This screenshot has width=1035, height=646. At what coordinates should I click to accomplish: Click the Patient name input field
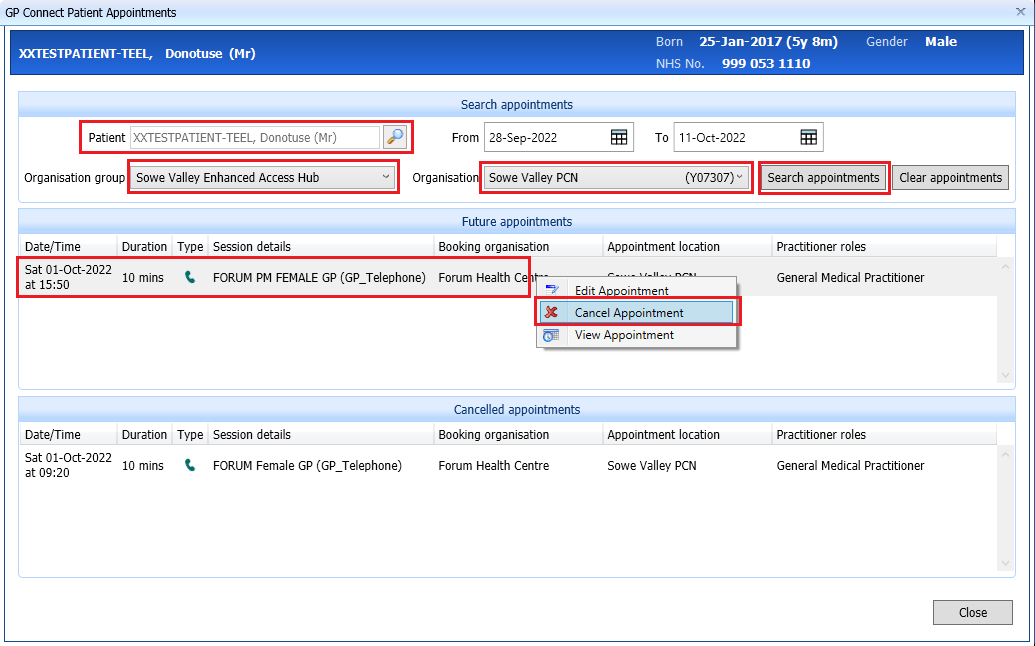tap(254, 137)
